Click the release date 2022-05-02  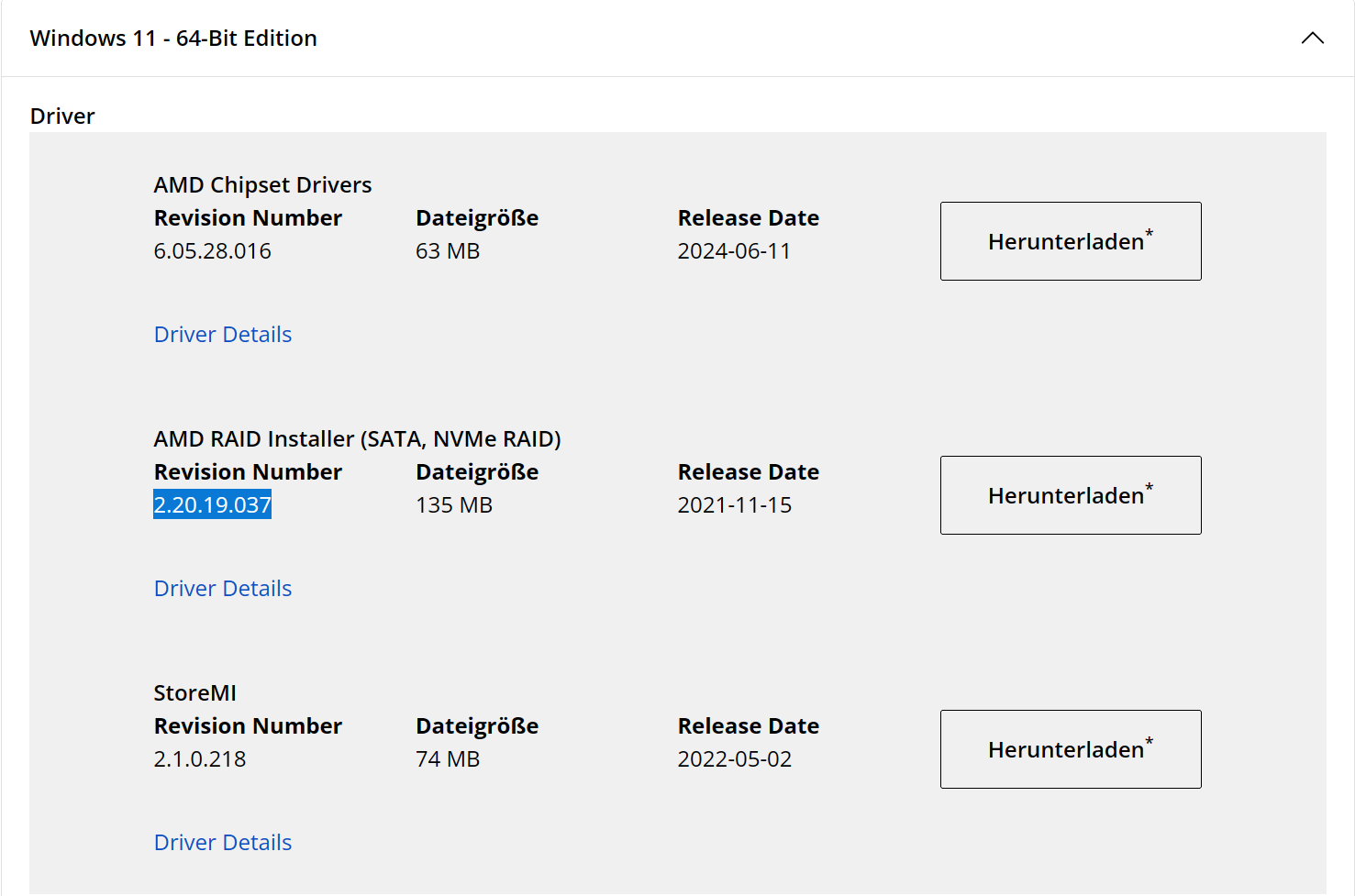[x=734, y=759]
